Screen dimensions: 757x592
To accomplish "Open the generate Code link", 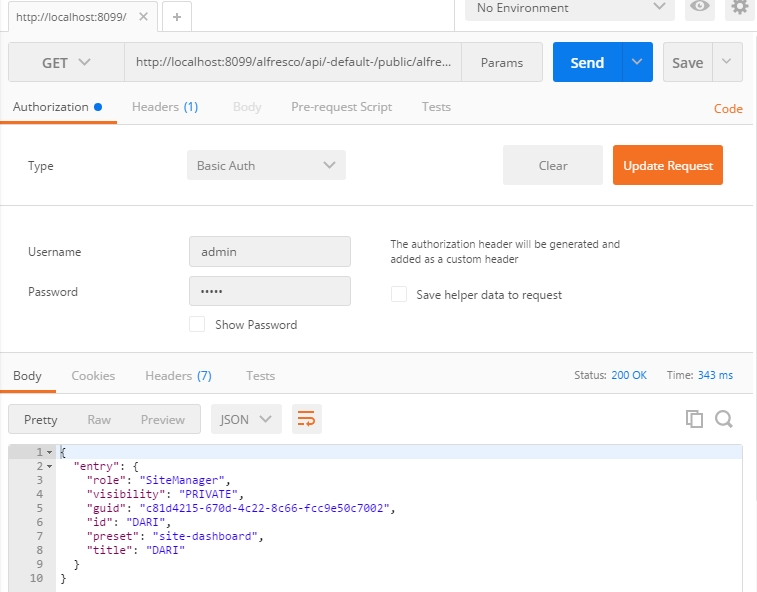I will pyautogui.click(x=728, y=109).
